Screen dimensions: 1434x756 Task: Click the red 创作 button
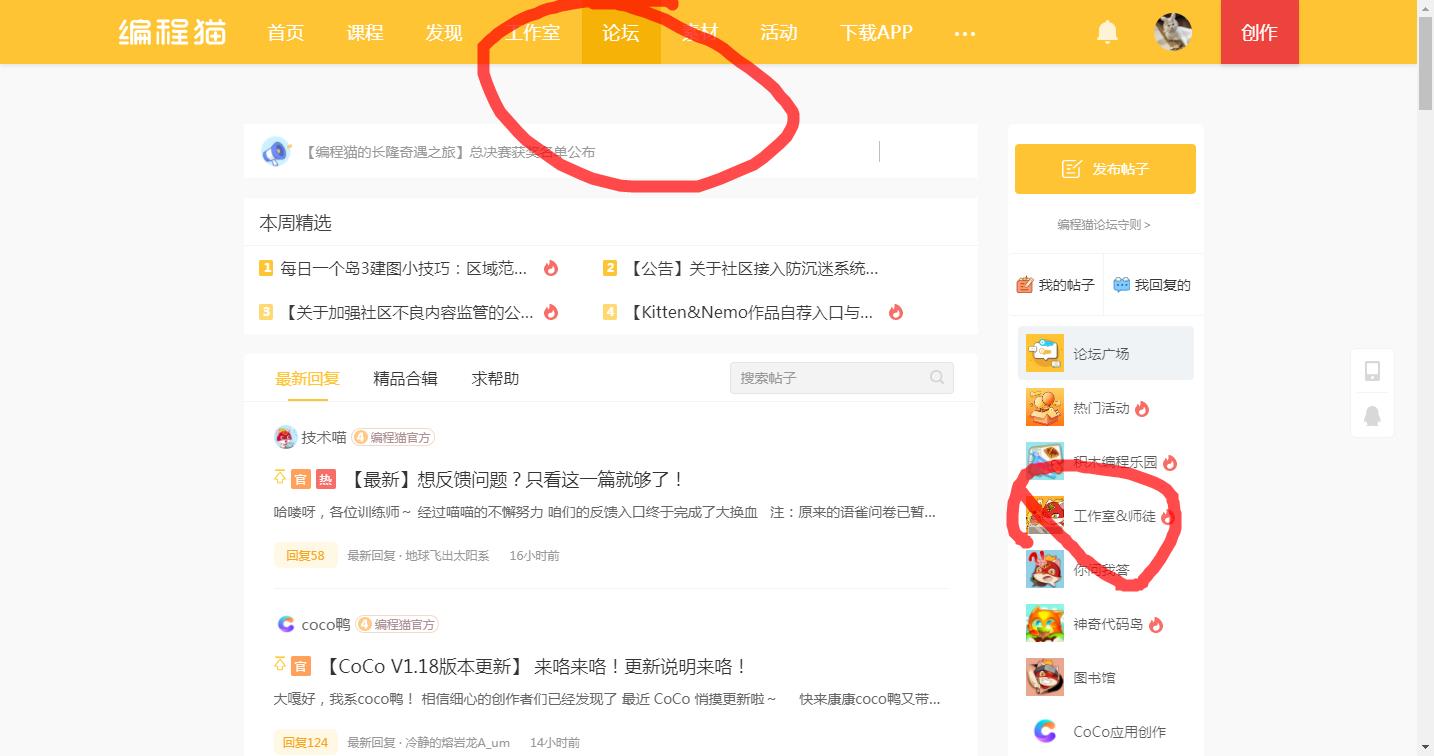[1259, 32]
